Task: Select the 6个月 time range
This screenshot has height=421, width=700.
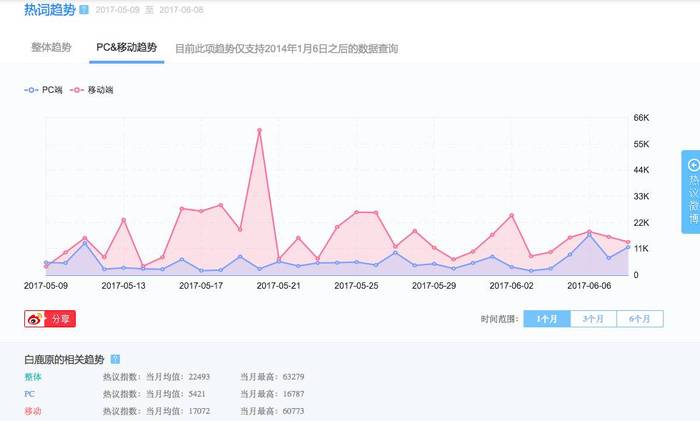Action: click(640, 319)
